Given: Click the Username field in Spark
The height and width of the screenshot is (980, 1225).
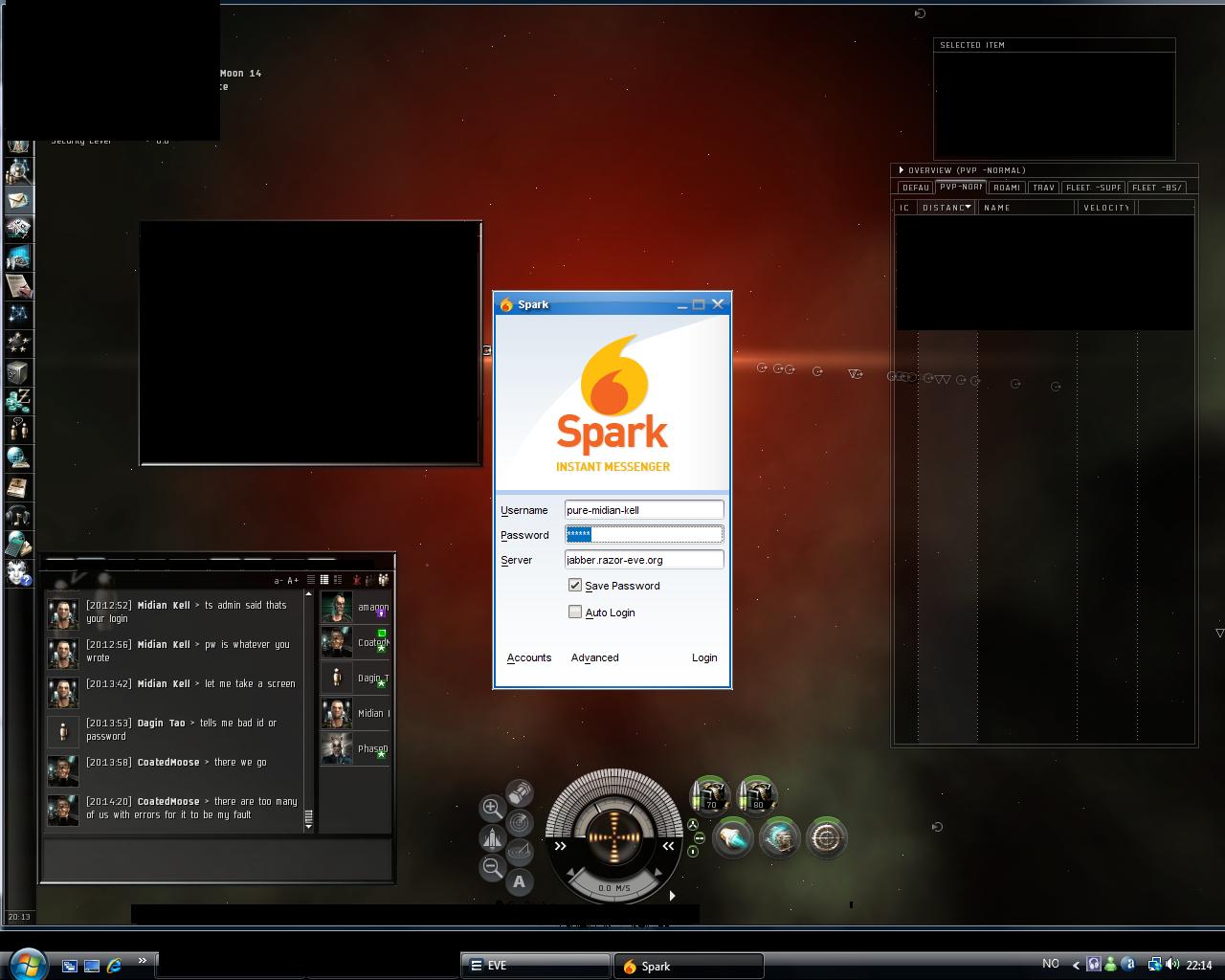Looking at the screenshot, I should pos(644,510).
